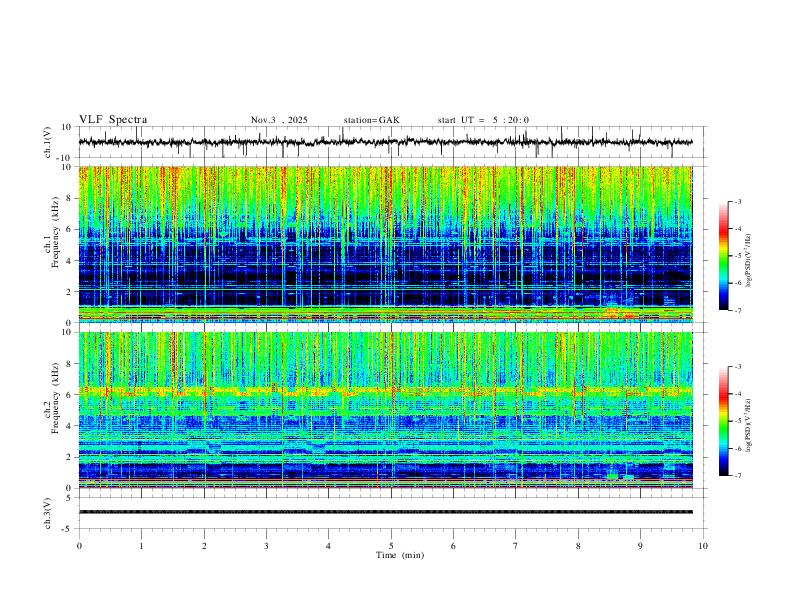Viewport: 792px width, 612px height.
Task: Click time axis tick label "2"
Action: coord(204,546)
